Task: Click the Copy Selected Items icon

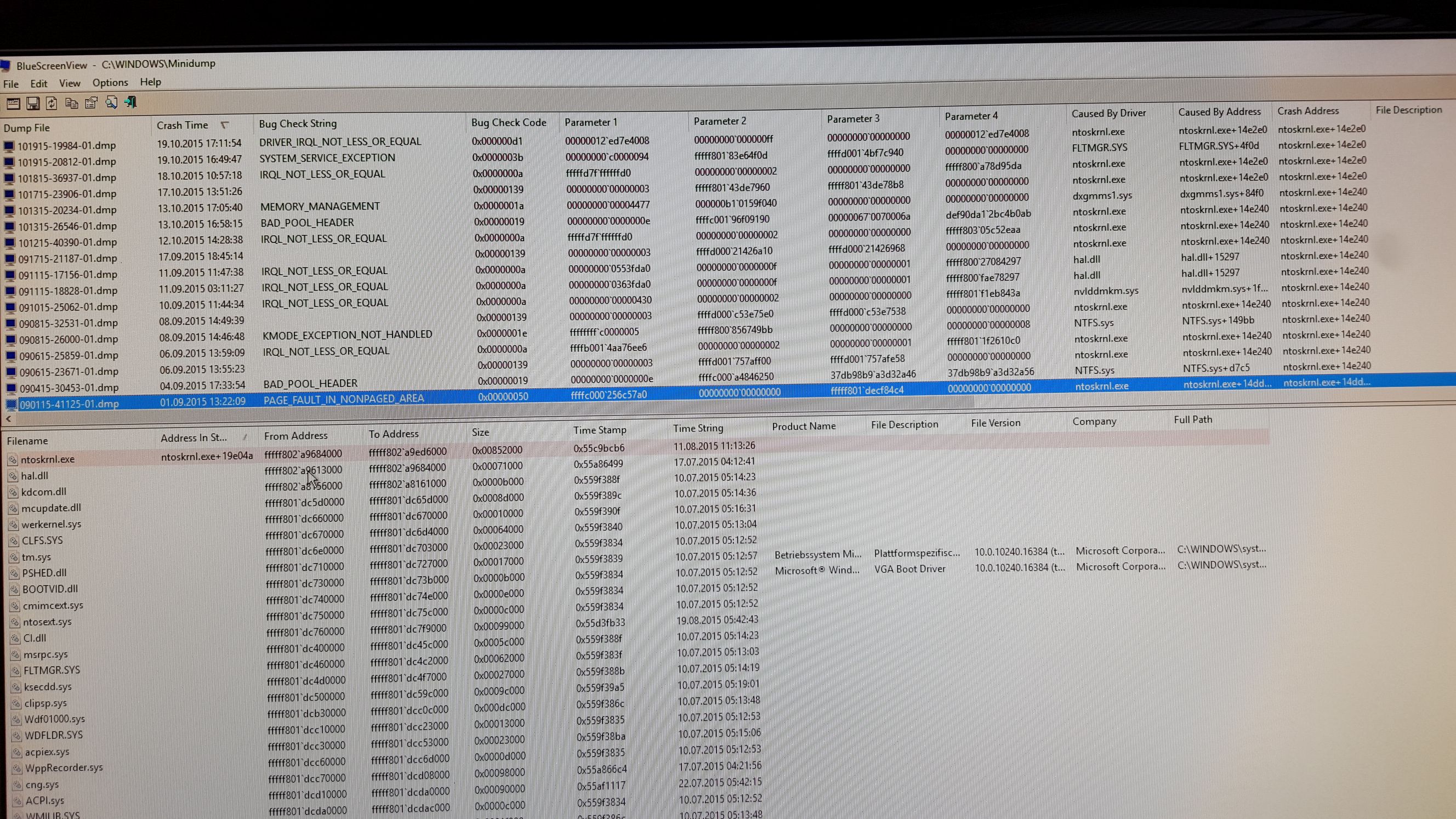Action: tap(71, 103)
